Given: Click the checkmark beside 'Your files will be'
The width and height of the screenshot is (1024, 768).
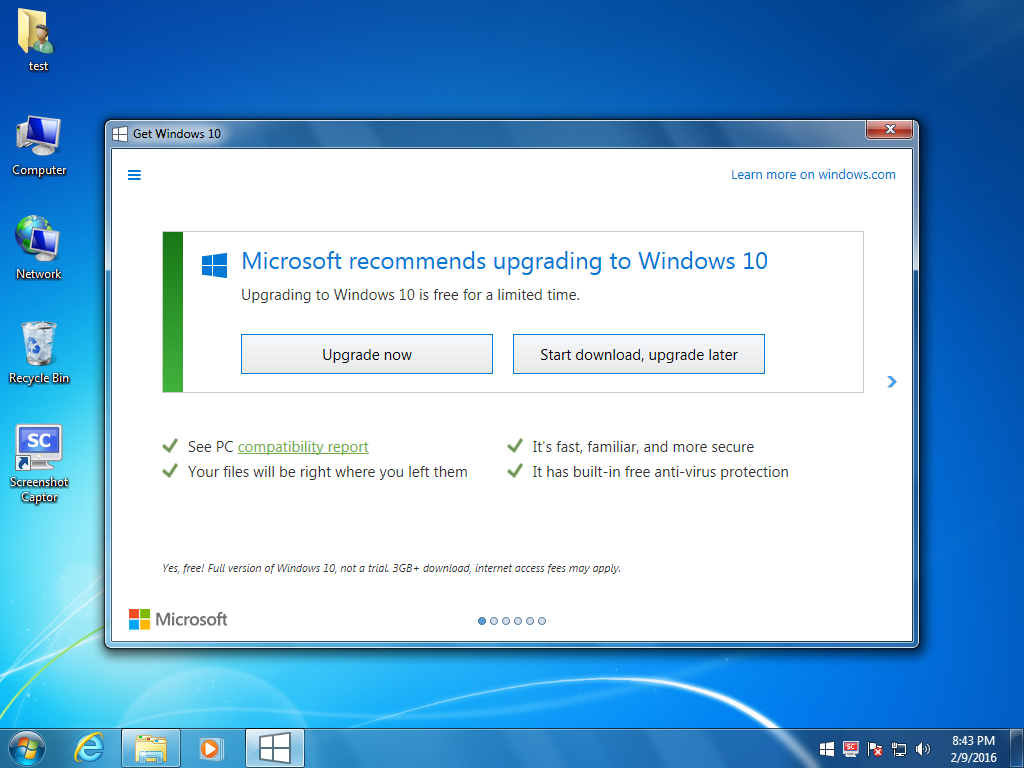Looking at the screenshot, I should (x=170, y=470).
